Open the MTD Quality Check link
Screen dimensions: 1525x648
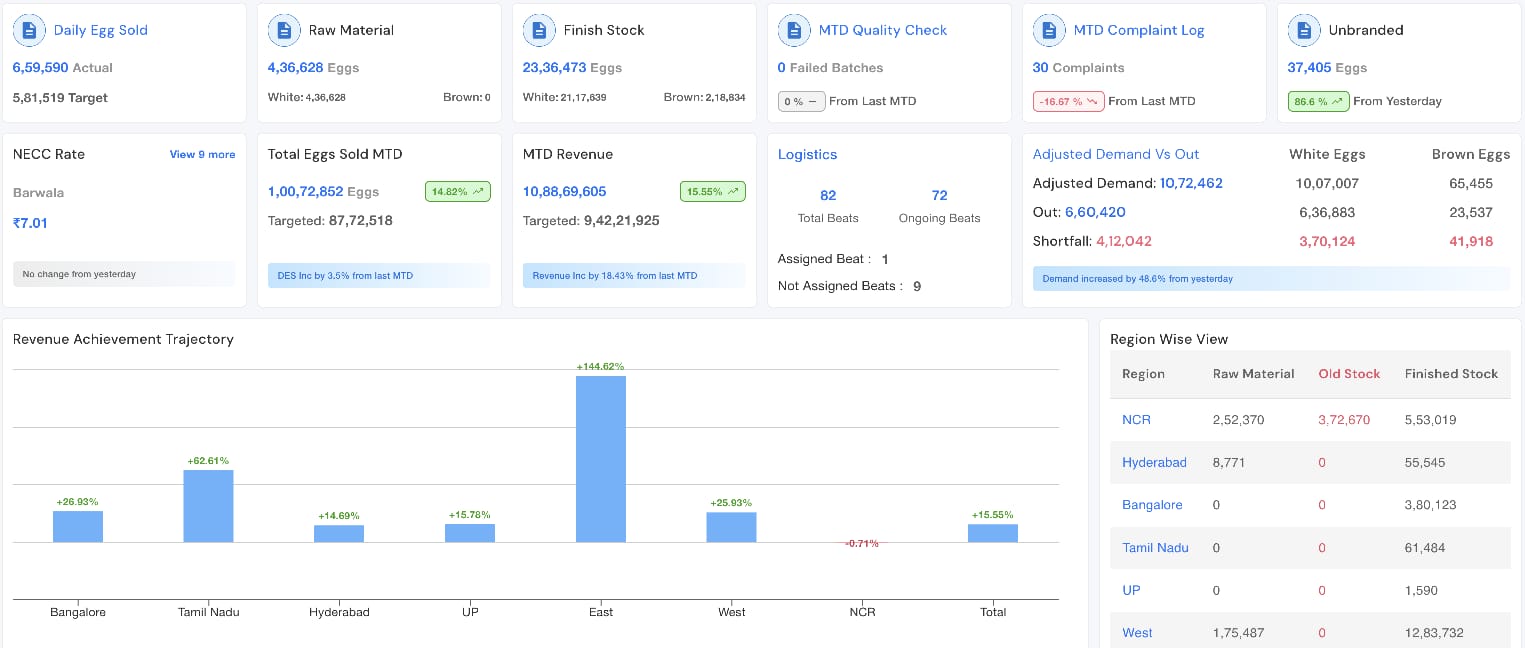pos(883,30)
